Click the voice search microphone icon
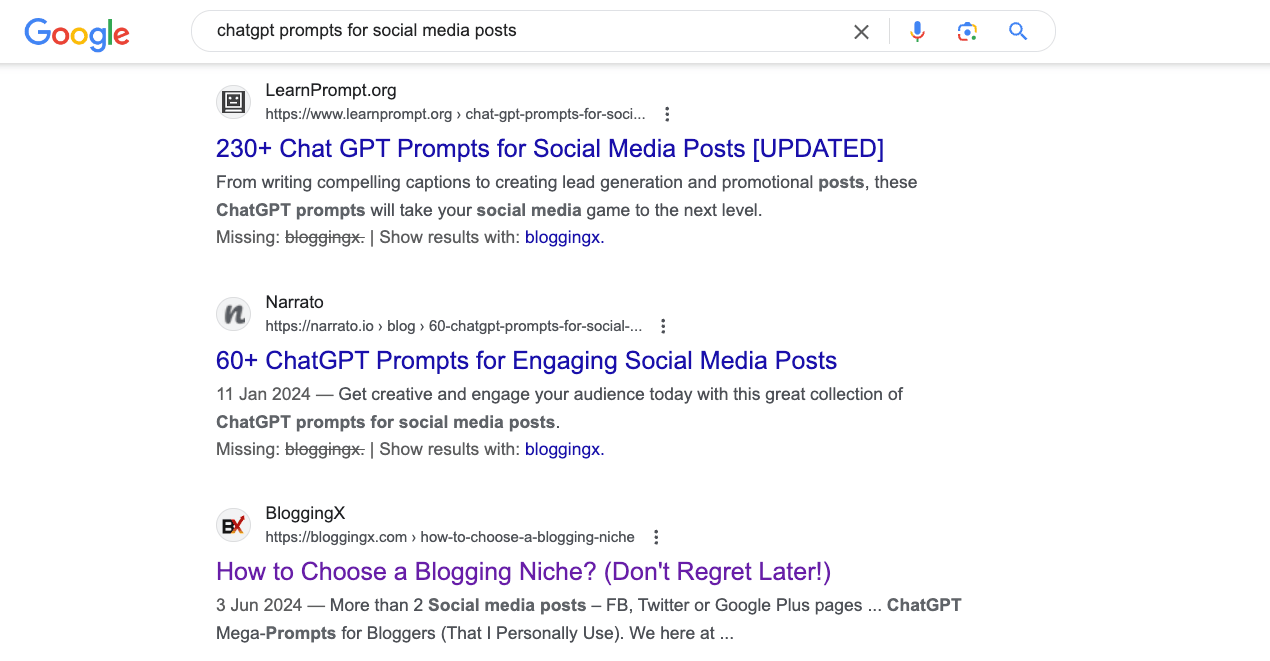 pyautogui.click(x=917, y=31)
